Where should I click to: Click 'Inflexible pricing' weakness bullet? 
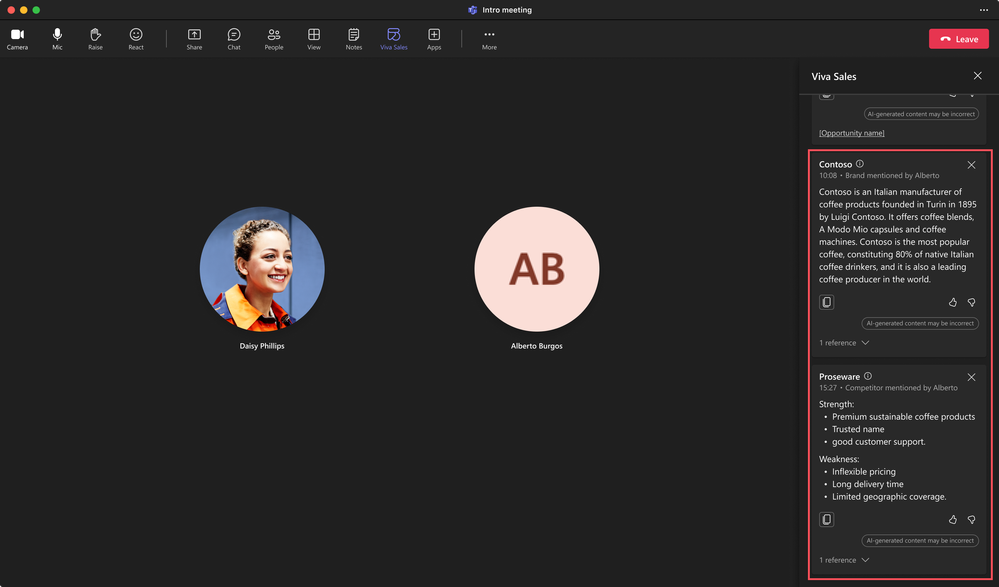(x=863, y=472)
